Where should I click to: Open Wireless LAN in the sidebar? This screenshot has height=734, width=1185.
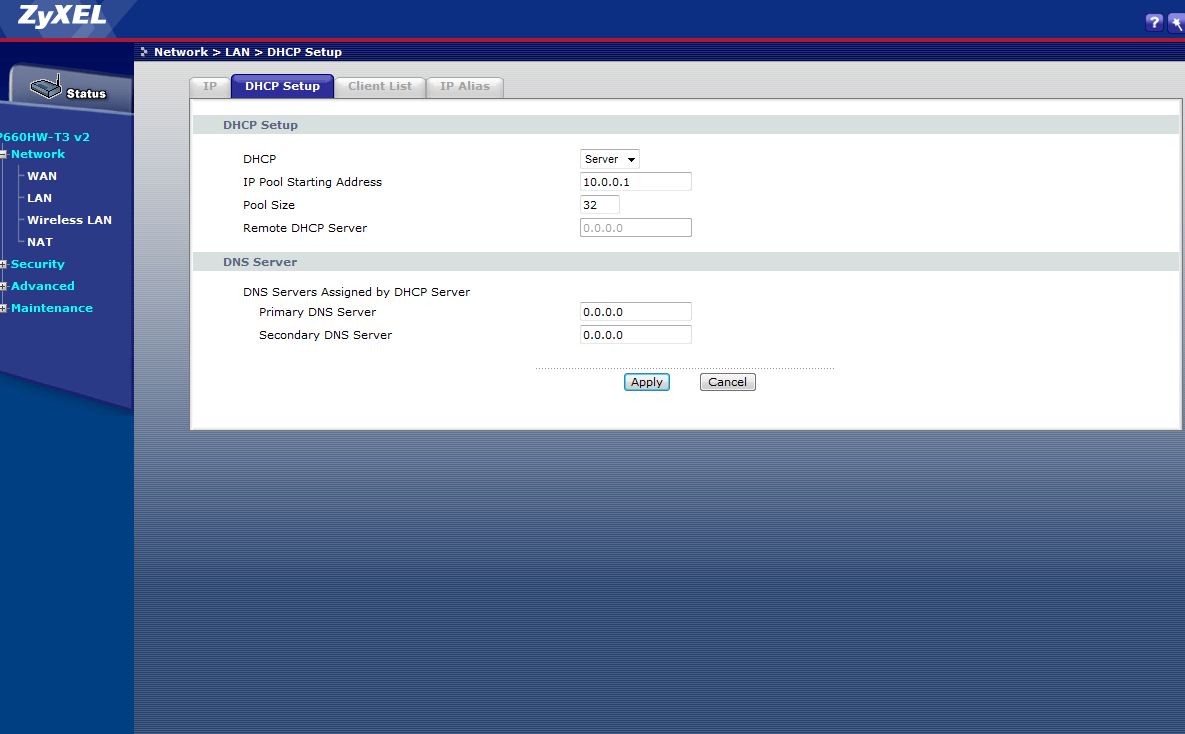[69, 220]
